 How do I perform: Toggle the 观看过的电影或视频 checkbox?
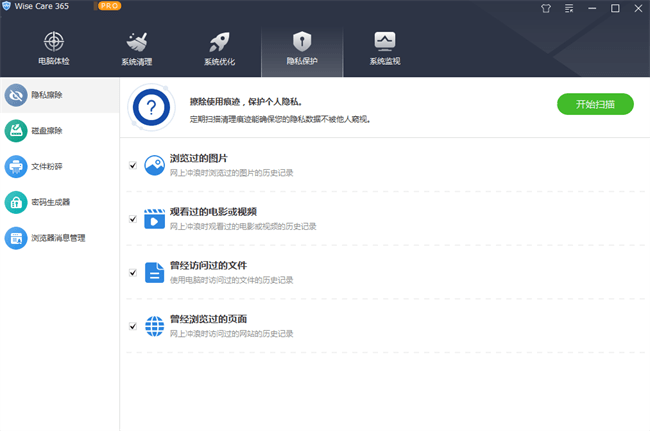coord(133,218)
